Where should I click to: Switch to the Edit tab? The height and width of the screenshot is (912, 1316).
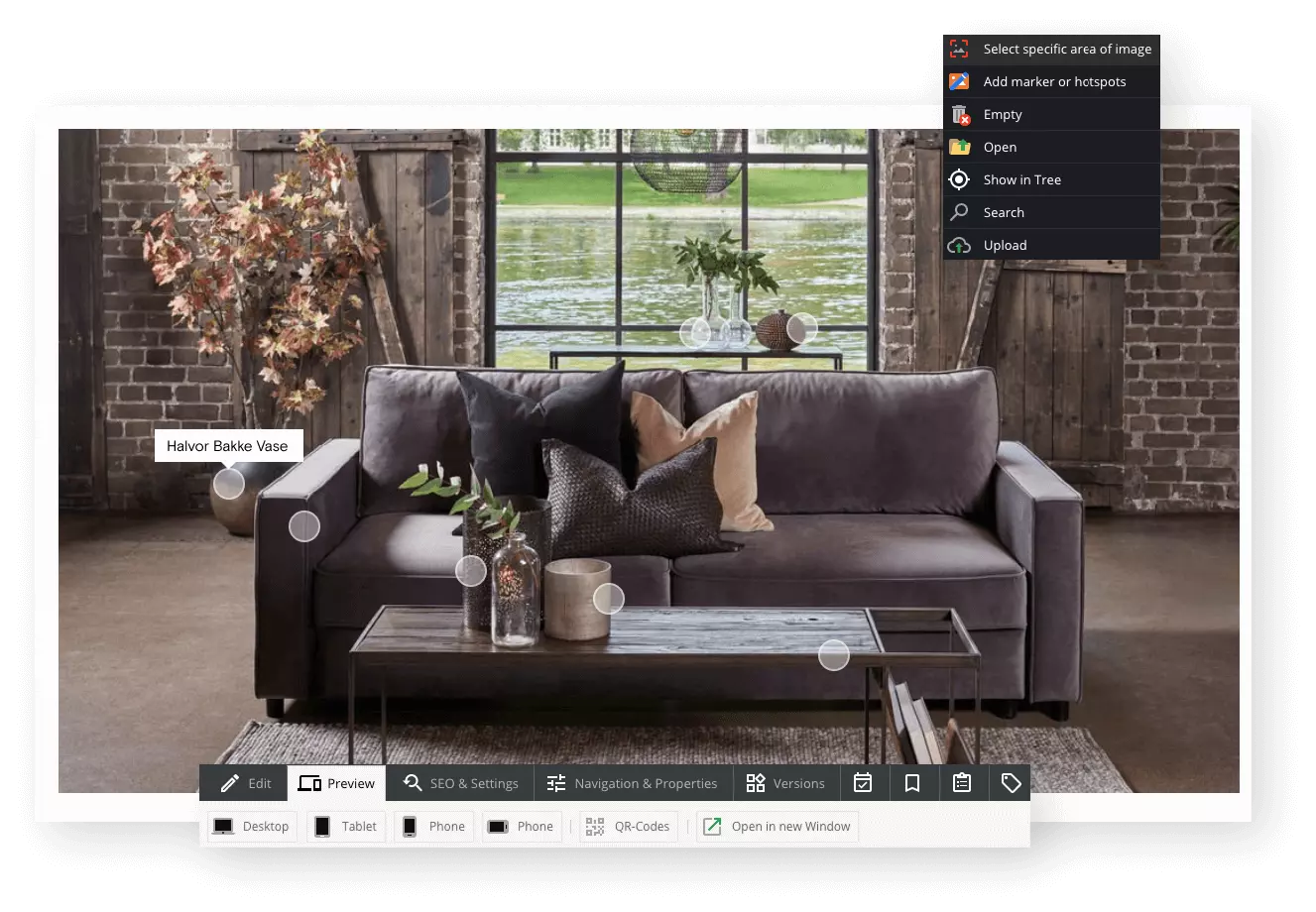click(x=245, y=783)
